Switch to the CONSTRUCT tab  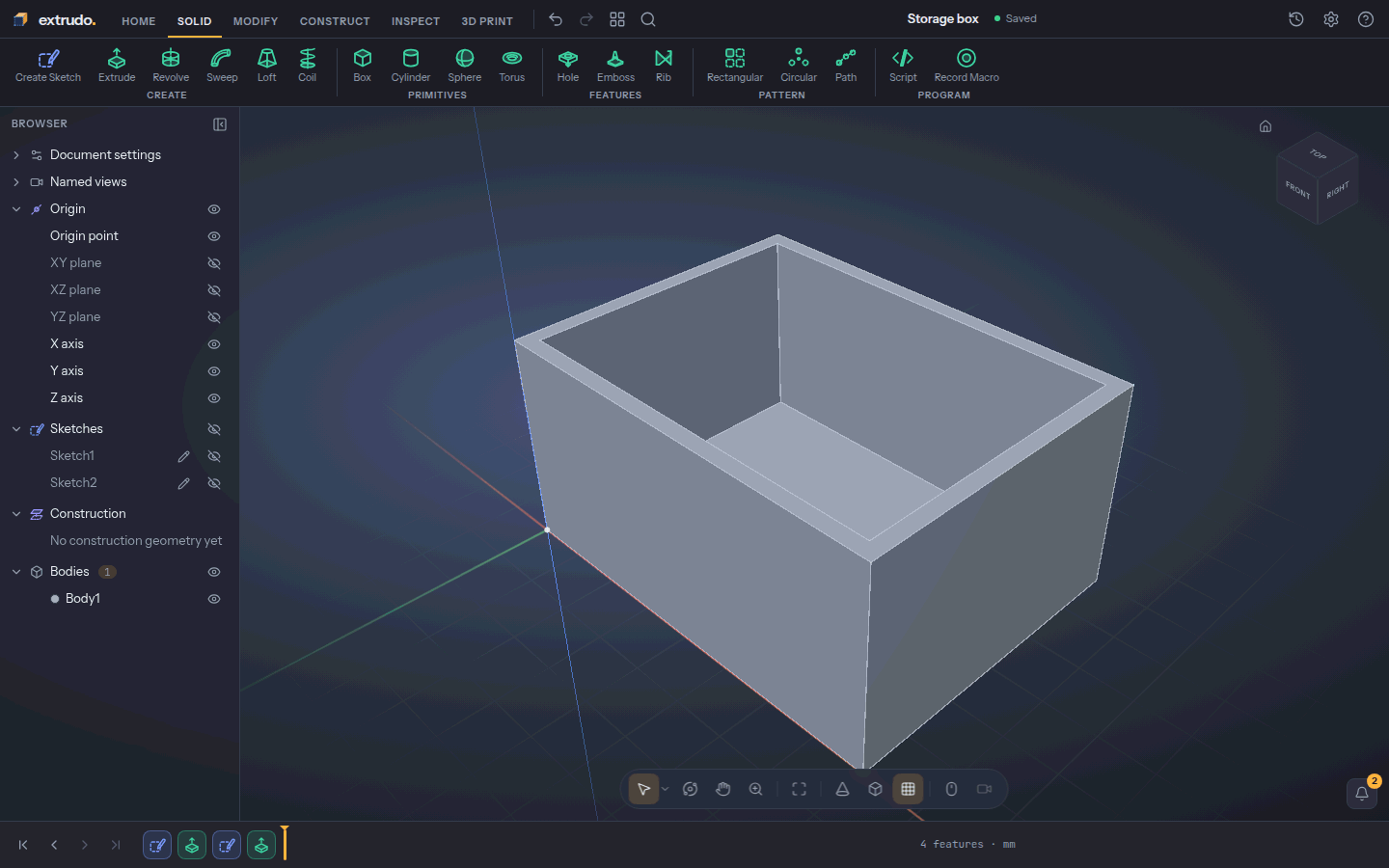tap(335, 21)
